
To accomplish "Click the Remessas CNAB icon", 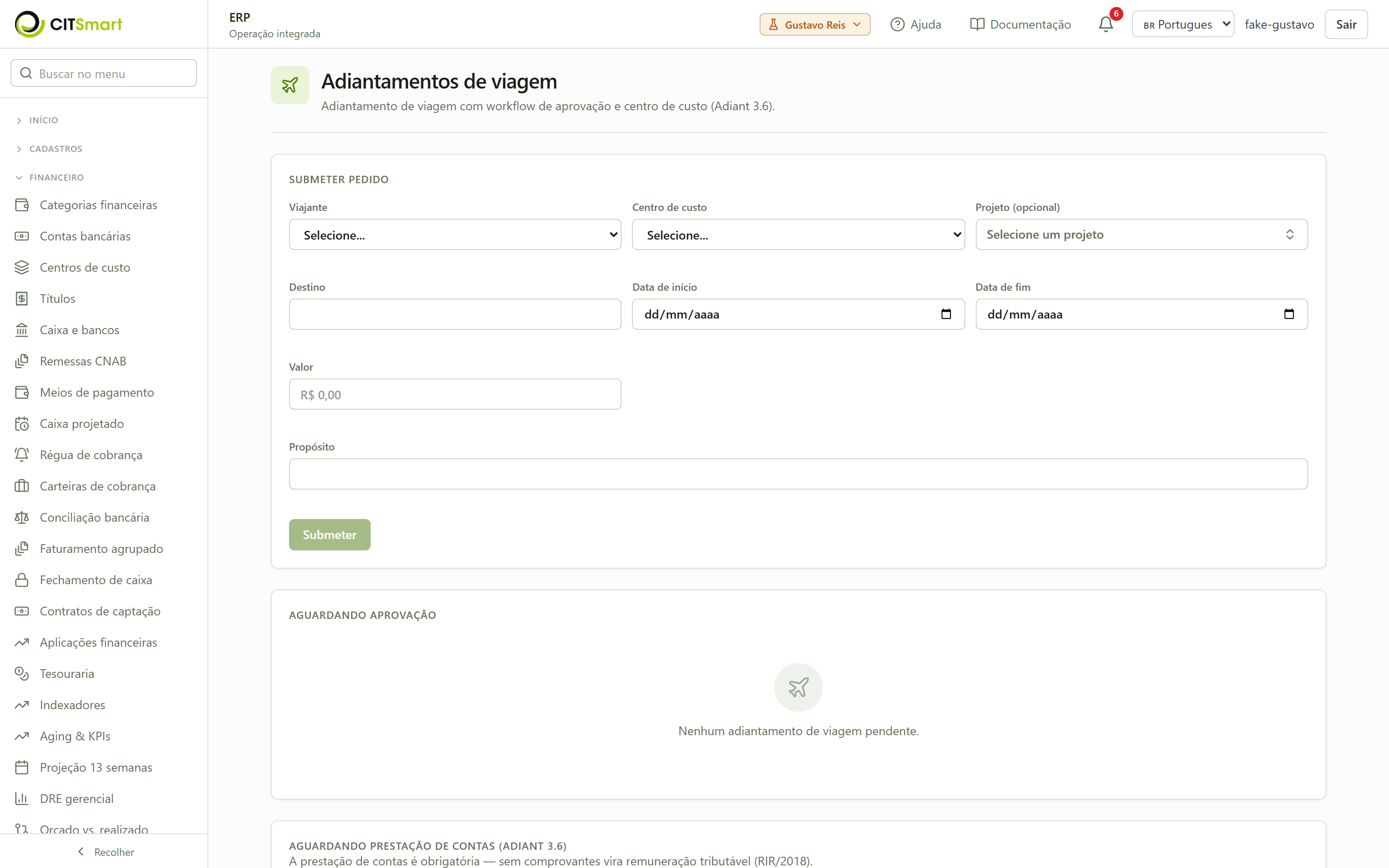I will click(22, 361).
